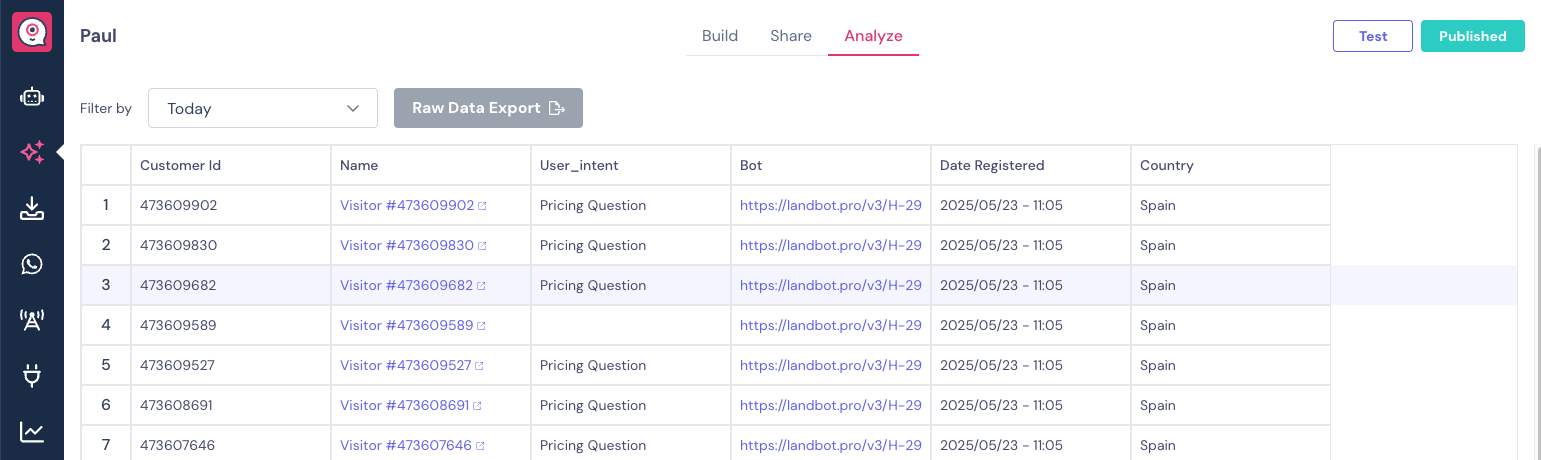This screenshot has width=1541, height=460.
Task: Click the Test button
Action: coord(1373,36)
